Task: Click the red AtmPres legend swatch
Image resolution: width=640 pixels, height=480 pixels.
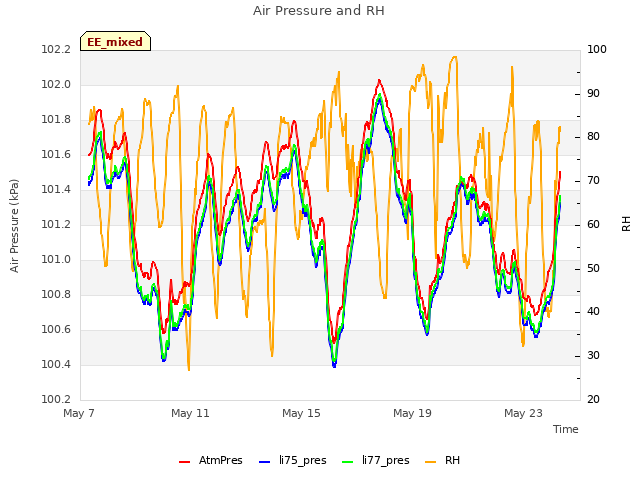Action: 184,462
